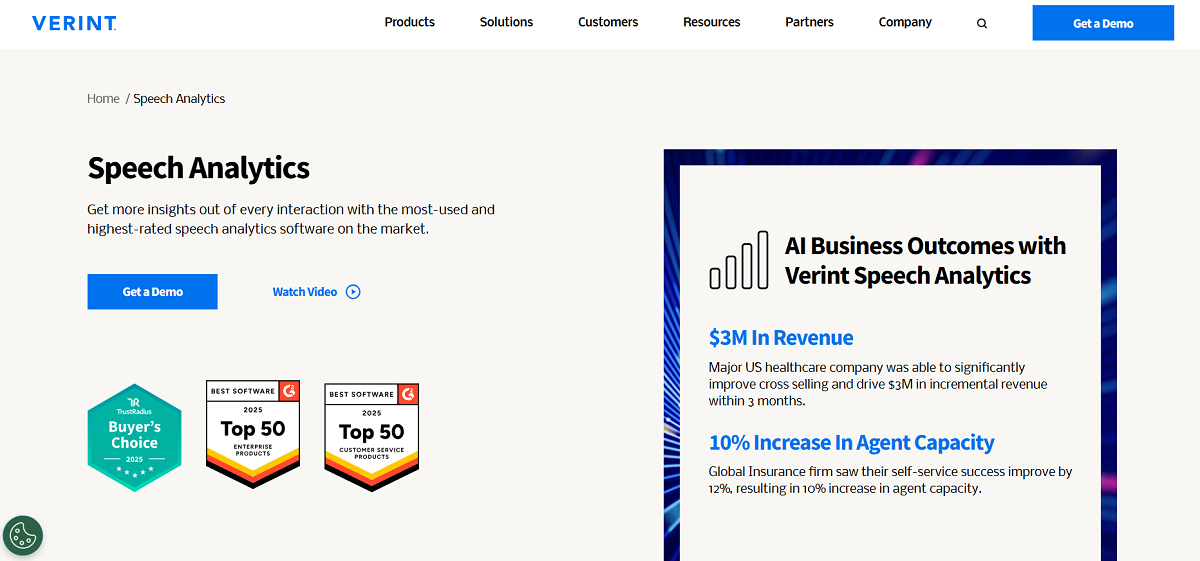
Task: Click the 10% Increase In Agent Capacity heading
Action: pos(851,443)
